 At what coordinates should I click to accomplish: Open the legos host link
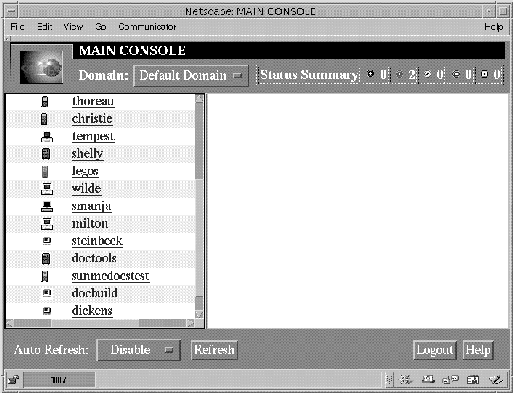[x=85, y=171]
